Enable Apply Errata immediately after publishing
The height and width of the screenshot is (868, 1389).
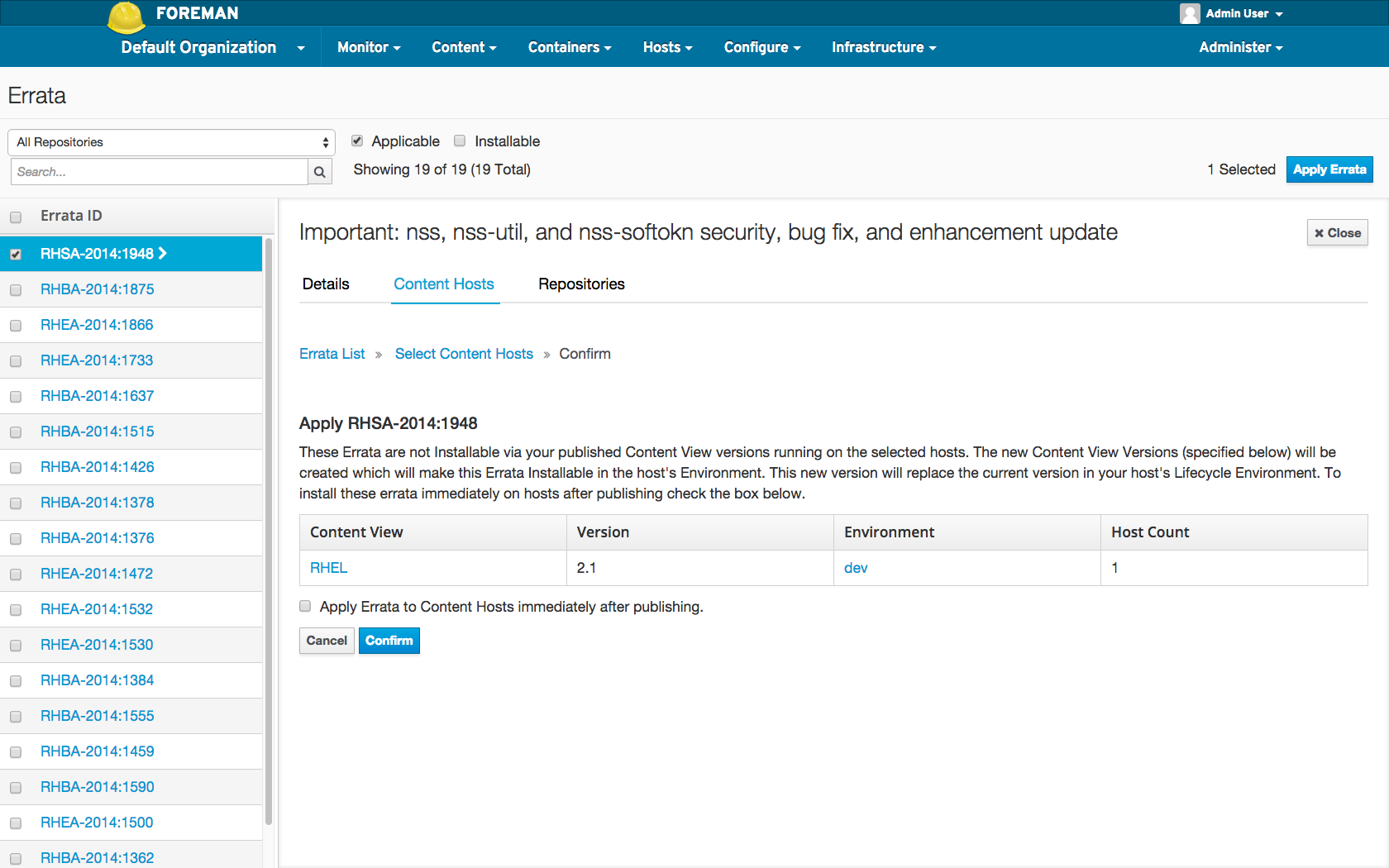coord(305,606)
